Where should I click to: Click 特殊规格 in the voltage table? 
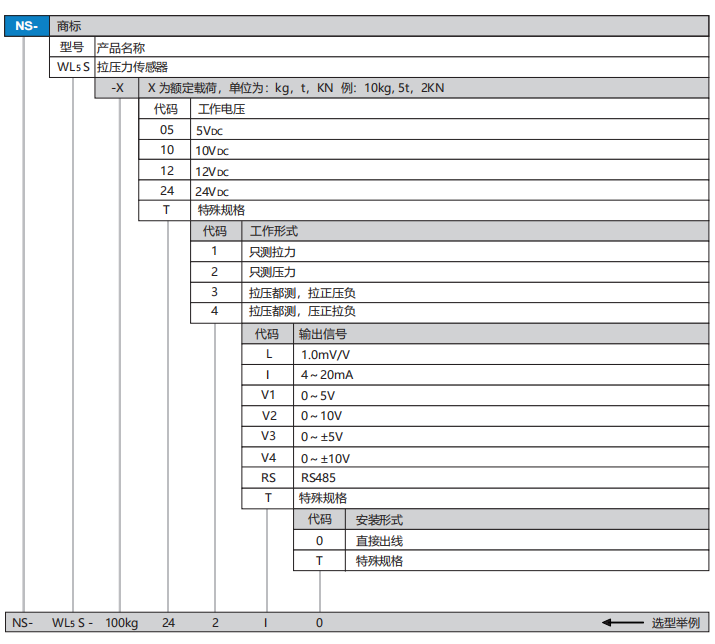222,210
